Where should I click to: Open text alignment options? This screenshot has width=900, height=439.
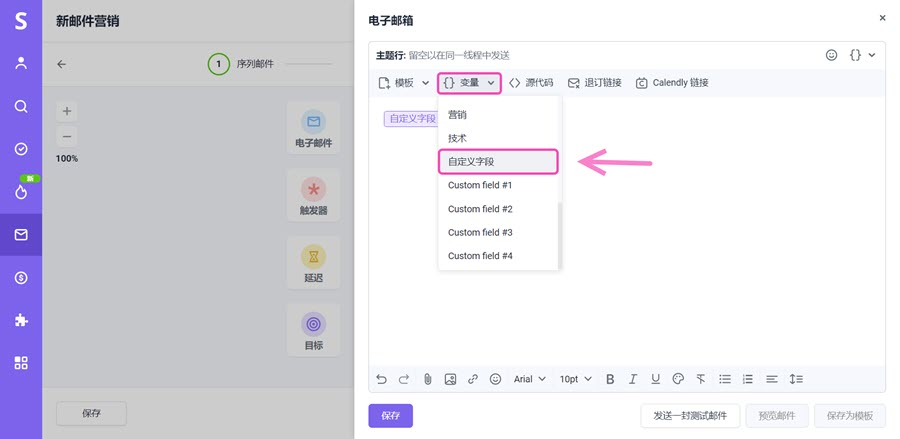772,379
